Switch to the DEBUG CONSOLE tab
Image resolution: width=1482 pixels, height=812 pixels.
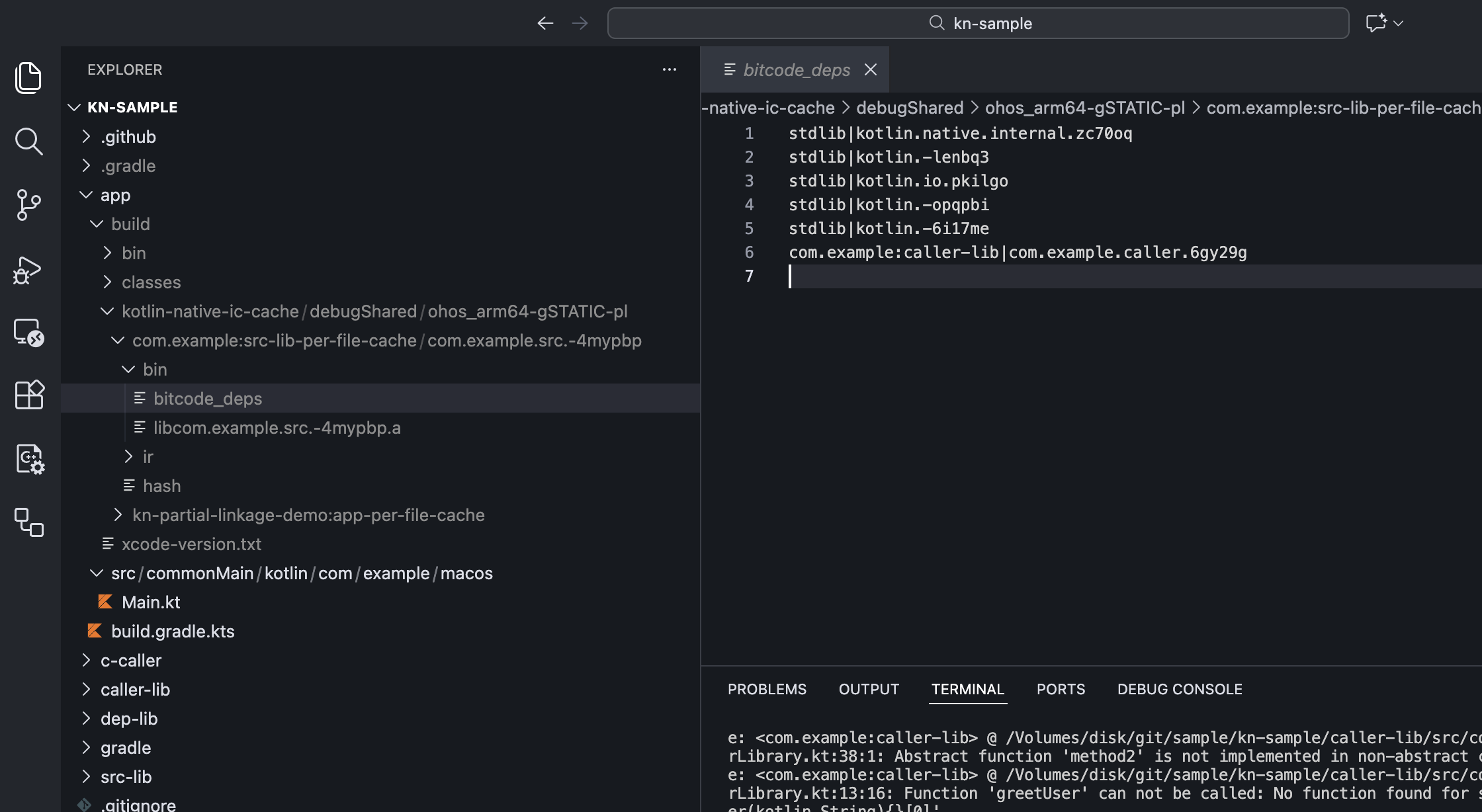(x=1179, y=689)
